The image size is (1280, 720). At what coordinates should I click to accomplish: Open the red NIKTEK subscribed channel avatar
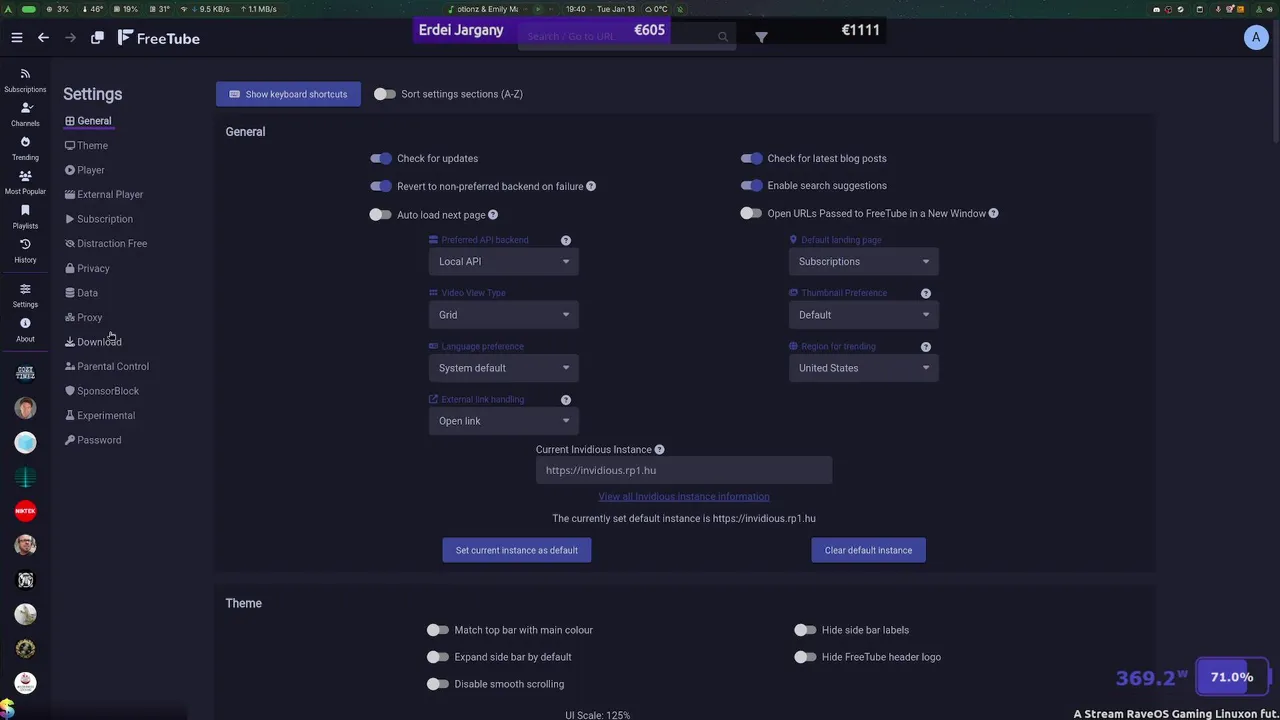coord(25,511)
